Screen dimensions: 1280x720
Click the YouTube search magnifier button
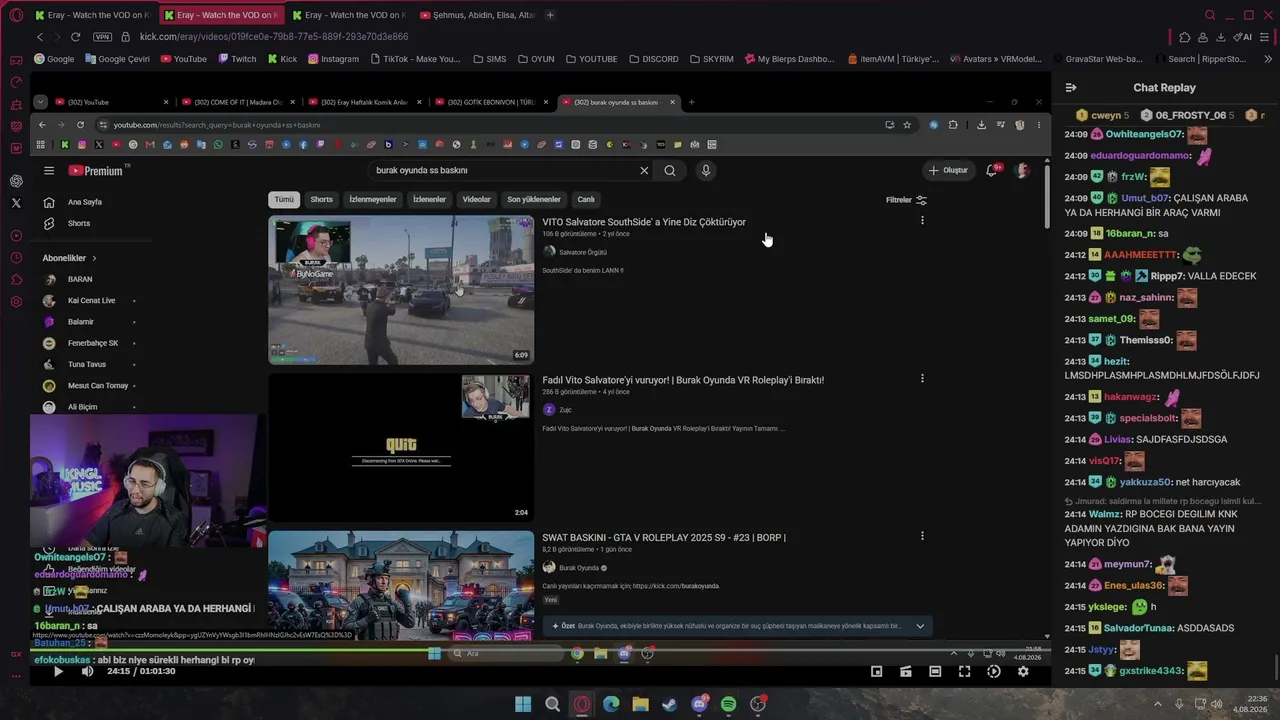670,170
